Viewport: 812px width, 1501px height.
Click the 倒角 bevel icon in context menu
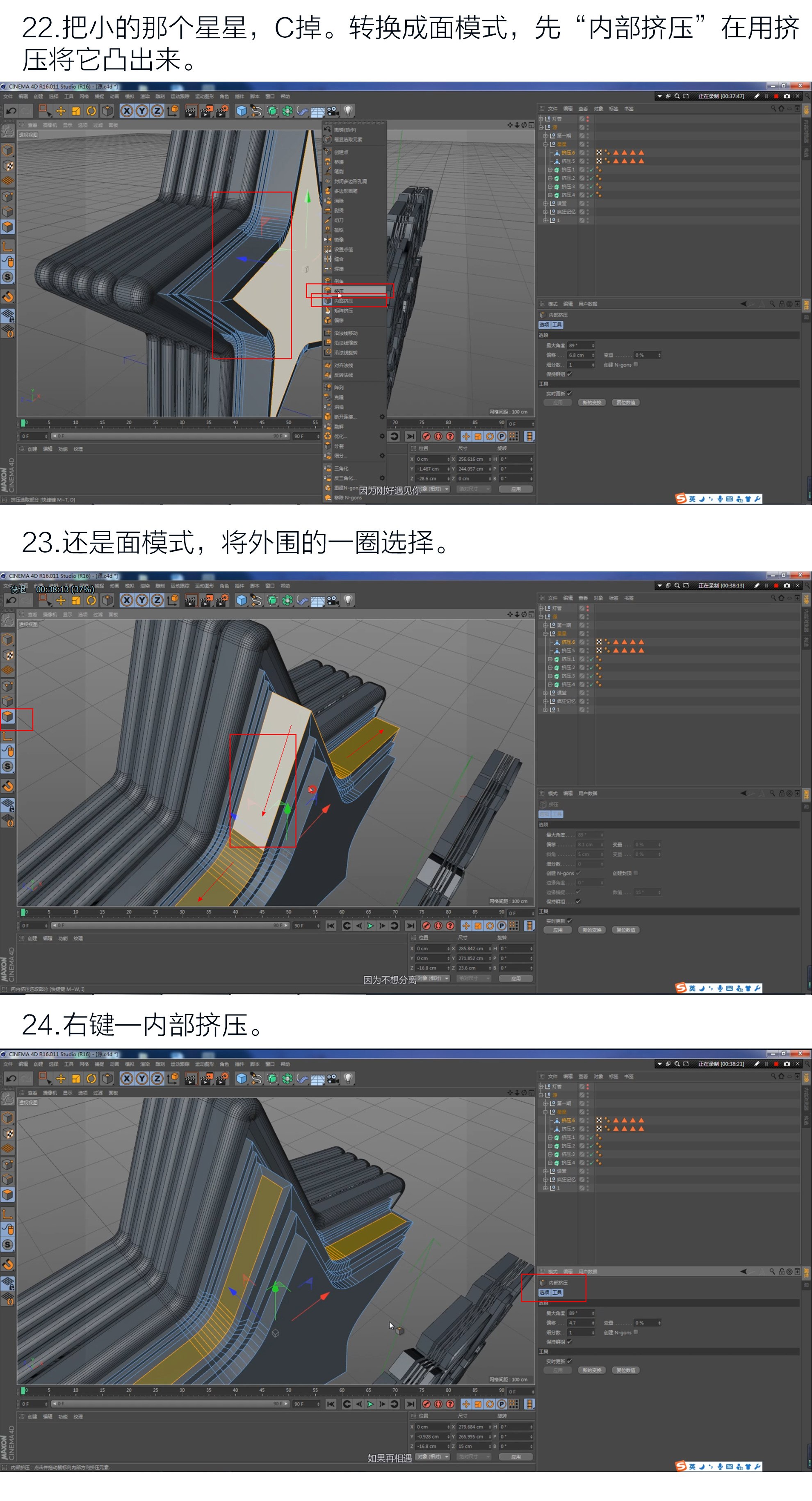(x=328, y=281)
